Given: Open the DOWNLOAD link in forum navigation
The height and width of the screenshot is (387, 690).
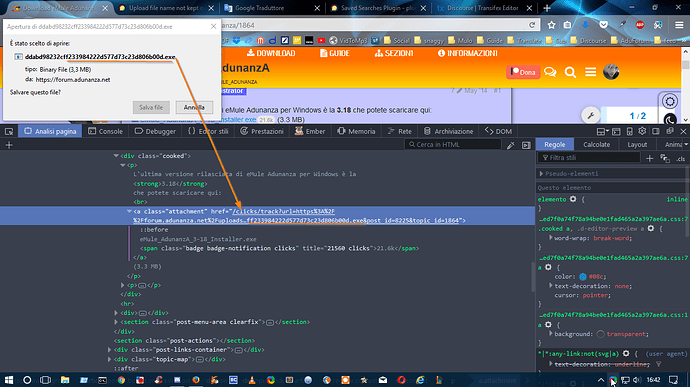Looking at the screenshot, I should click(x=271, y=53).
